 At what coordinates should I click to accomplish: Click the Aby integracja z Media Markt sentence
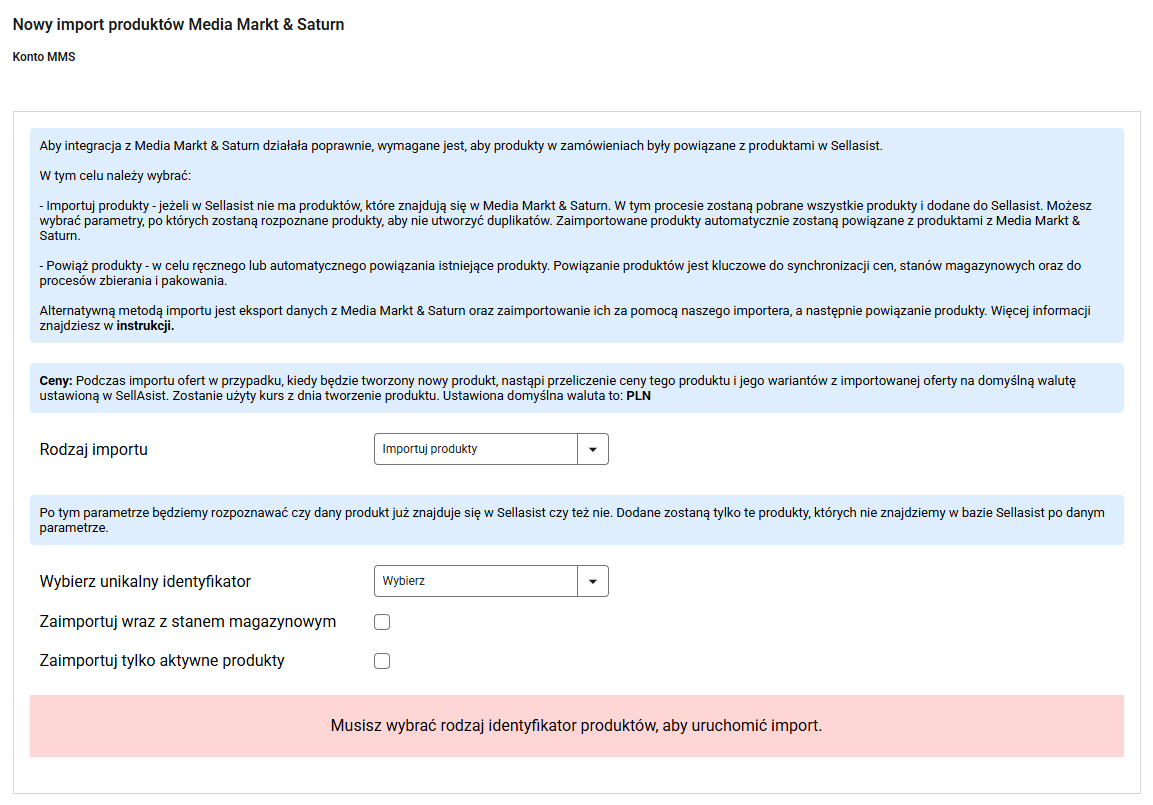pos(461,146)
